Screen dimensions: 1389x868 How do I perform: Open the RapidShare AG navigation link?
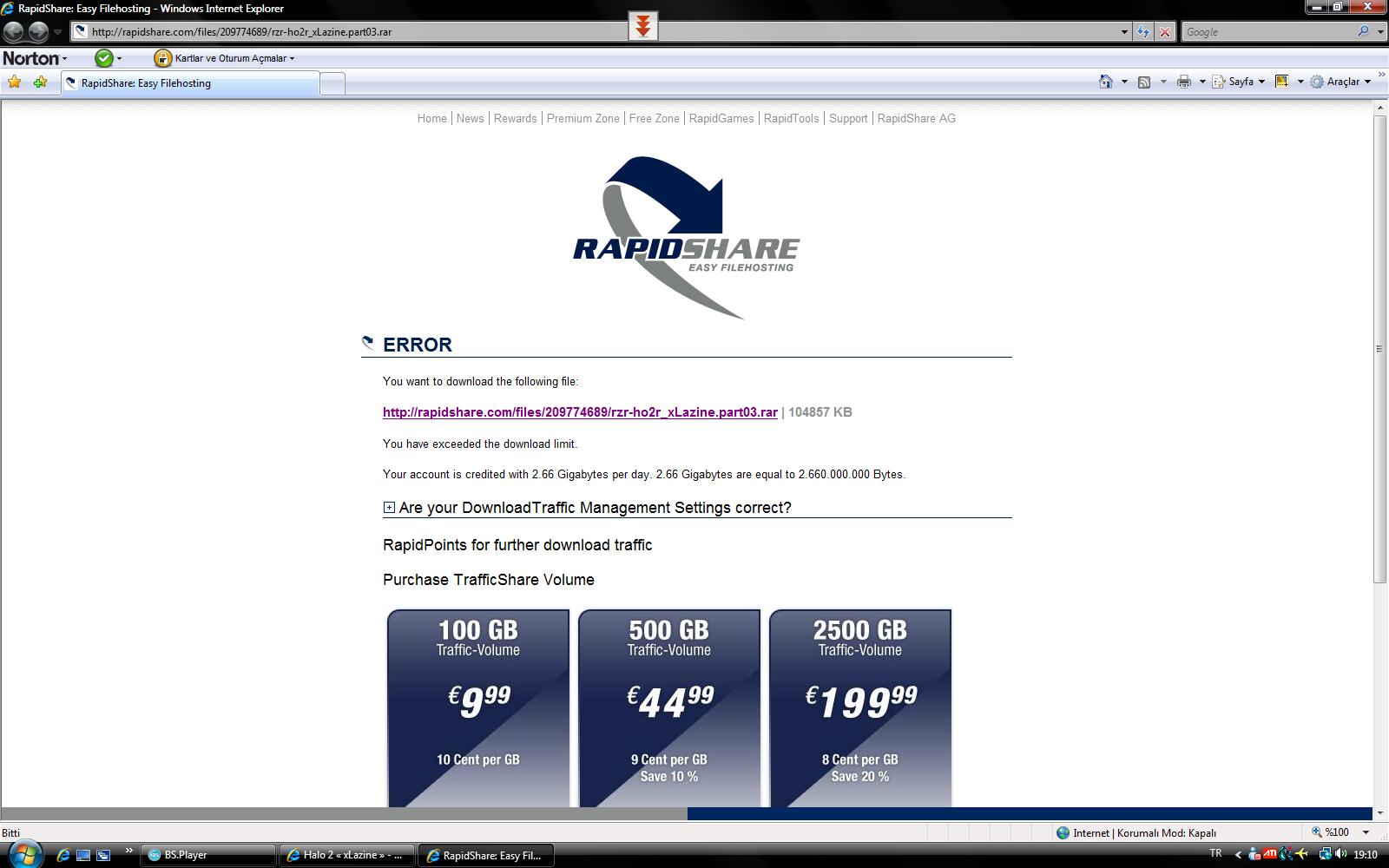916,118
